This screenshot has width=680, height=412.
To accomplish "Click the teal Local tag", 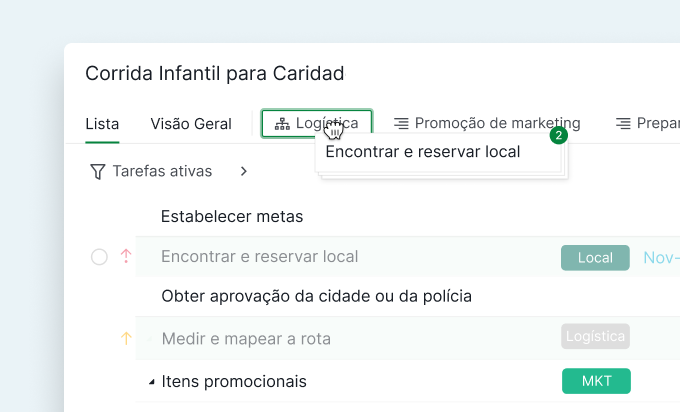I will [595, 258].
